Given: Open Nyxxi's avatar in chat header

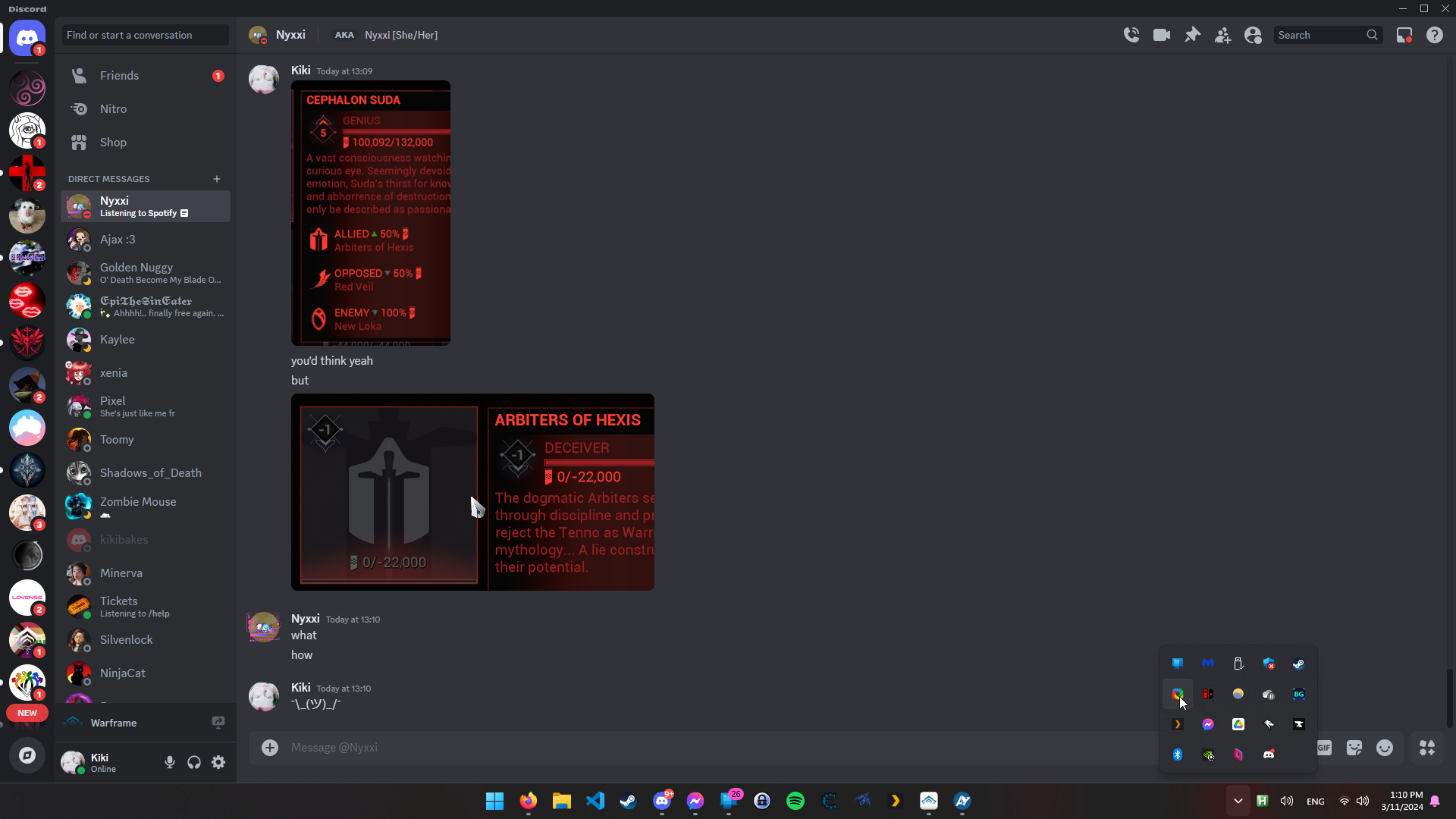Looking at the screenshot, I should pos(258,35).
